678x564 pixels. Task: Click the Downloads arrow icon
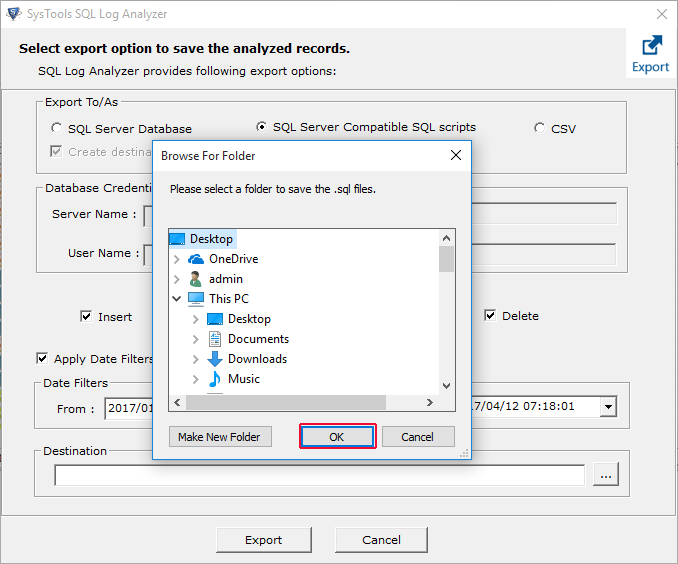point(215,359)
